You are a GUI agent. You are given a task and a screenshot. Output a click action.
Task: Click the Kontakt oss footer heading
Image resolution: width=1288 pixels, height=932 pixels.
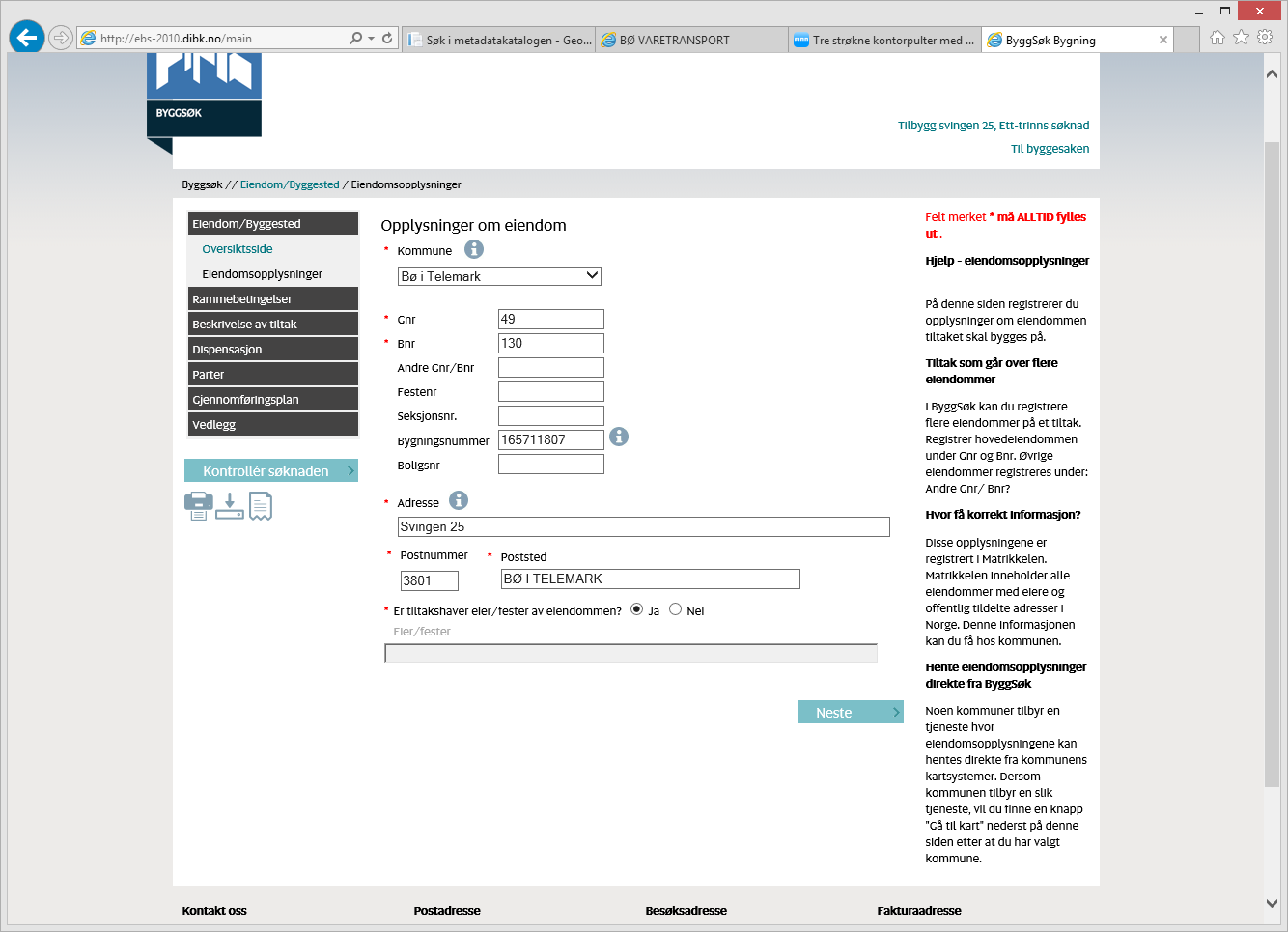click(214, 910)
